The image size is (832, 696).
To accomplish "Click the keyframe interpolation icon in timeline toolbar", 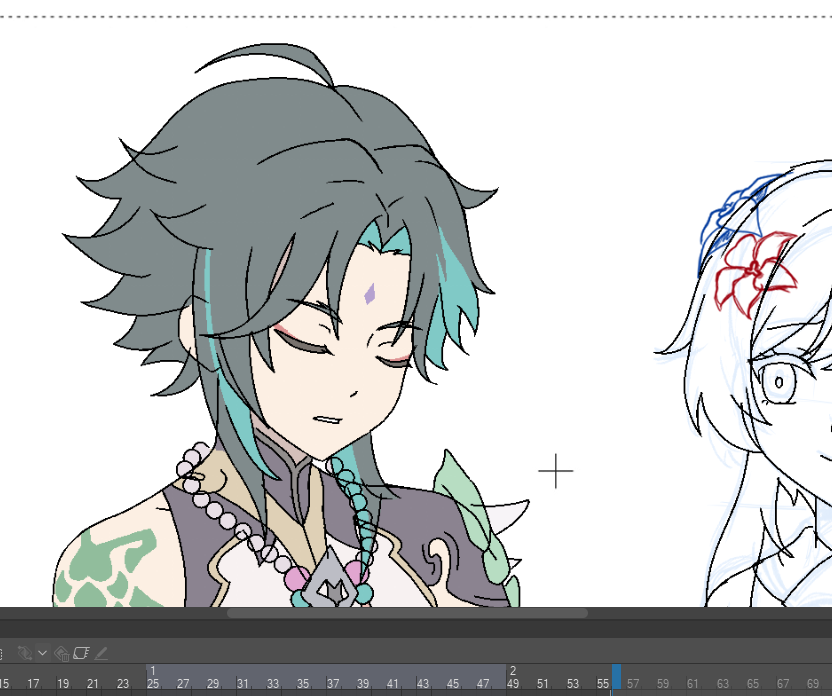I will pos(24,652).
